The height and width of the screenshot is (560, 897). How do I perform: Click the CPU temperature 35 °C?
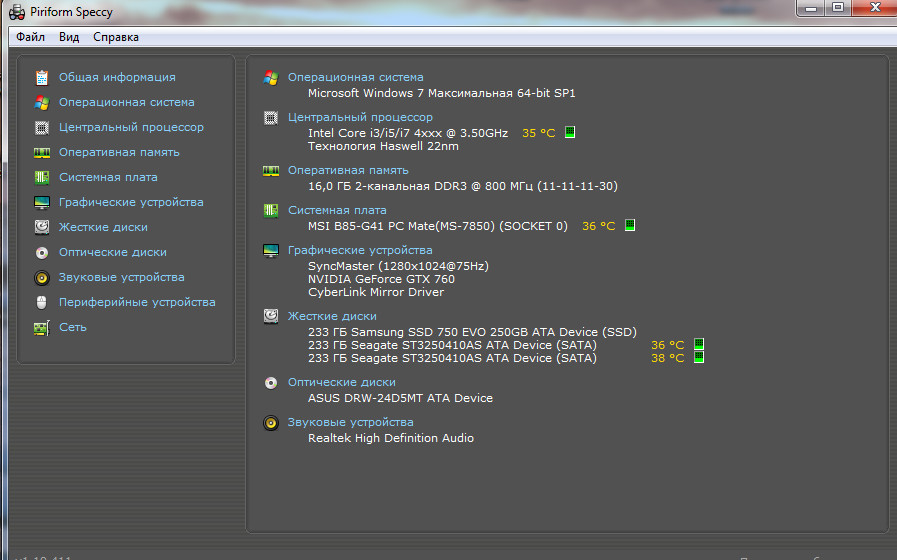538,133
